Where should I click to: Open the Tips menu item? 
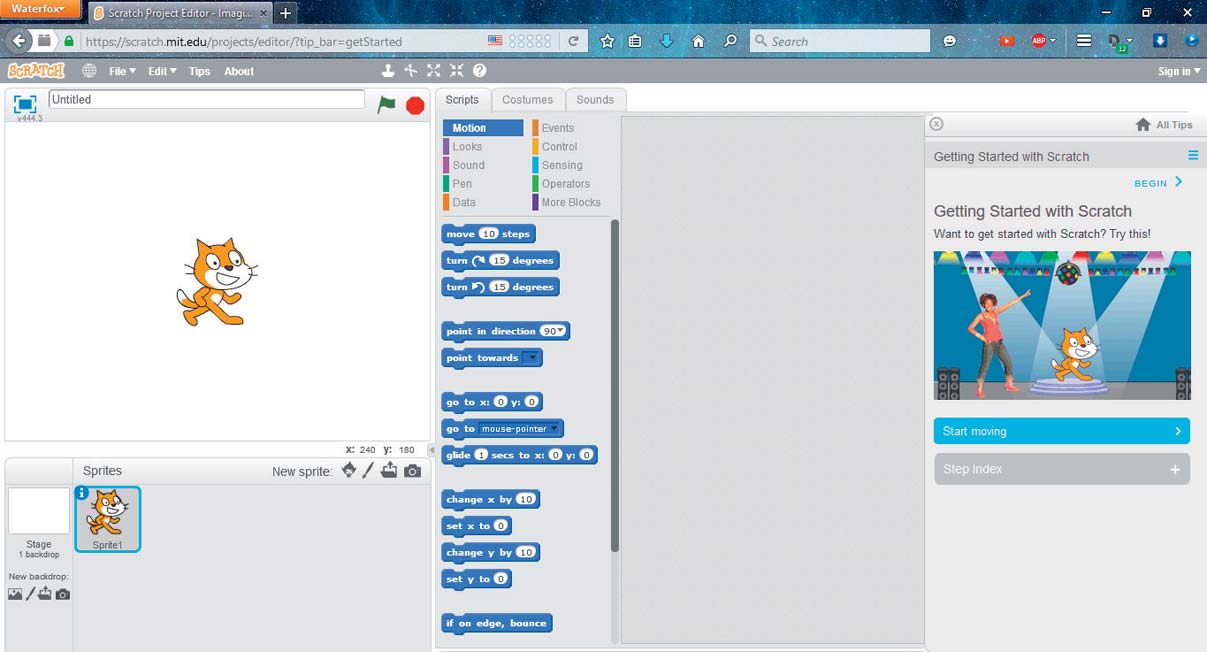coord(200,71)
